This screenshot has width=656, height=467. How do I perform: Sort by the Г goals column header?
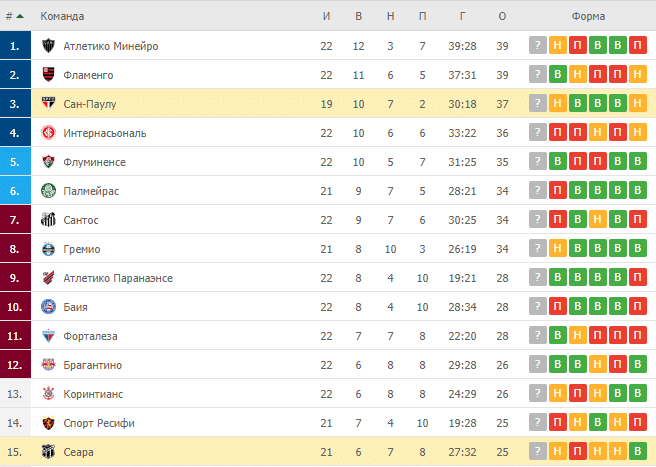(462, 16)
